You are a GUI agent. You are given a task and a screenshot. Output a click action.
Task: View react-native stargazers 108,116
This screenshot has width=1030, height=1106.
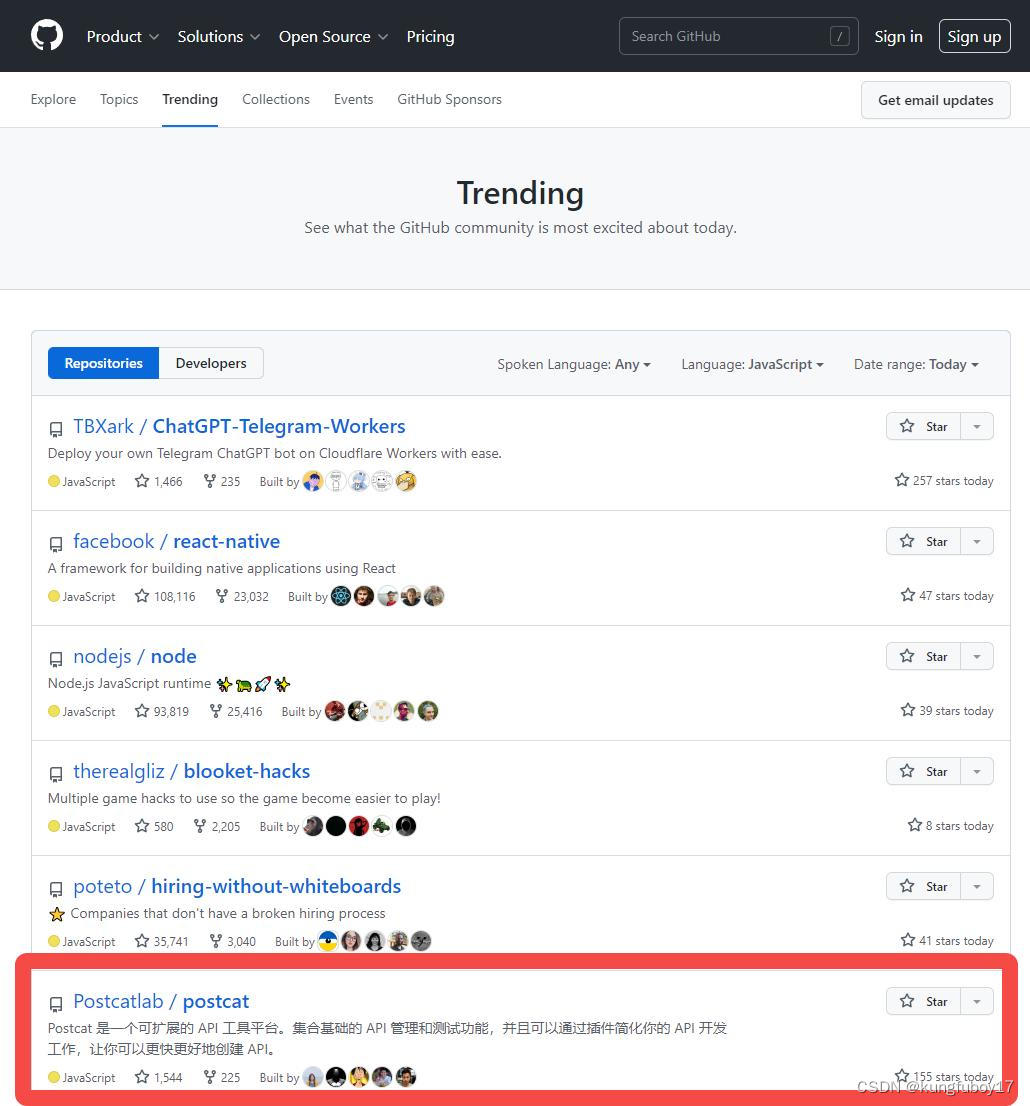click(165, 596)
